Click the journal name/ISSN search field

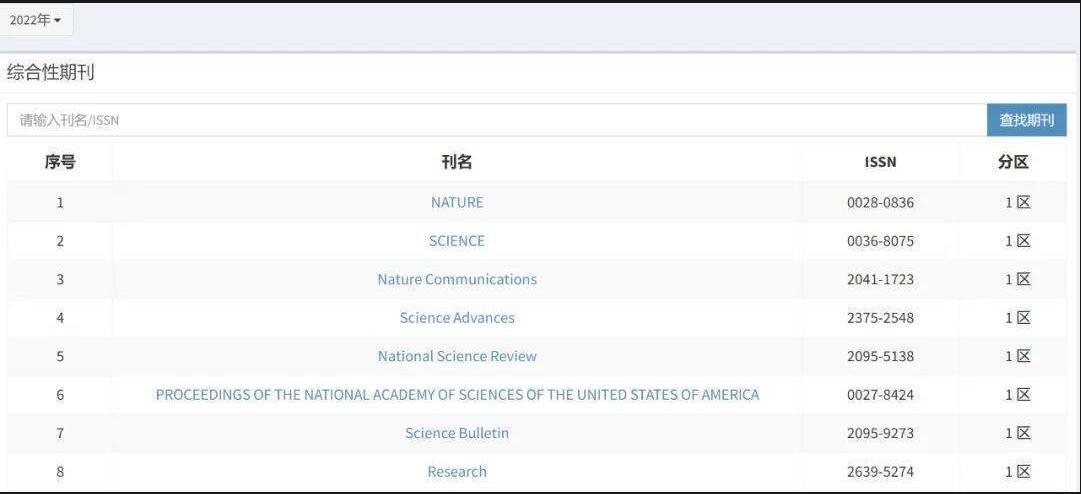coord(496,120)
